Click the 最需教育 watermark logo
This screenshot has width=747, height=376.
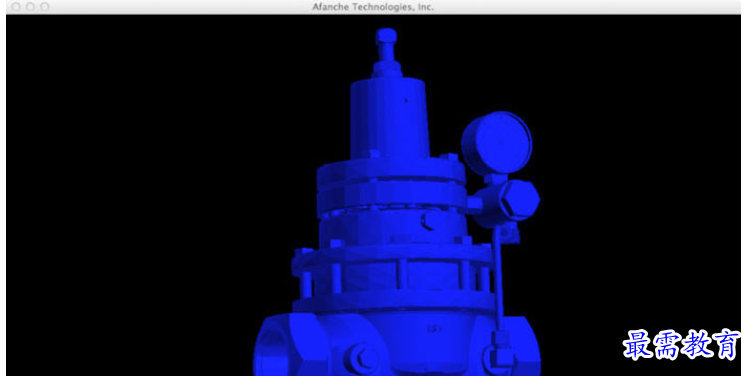point(681,344)
